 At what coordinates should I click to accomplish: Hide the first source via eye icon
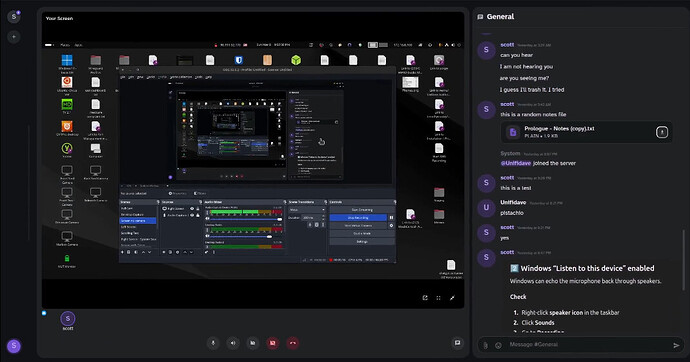(x=192, y=208)
